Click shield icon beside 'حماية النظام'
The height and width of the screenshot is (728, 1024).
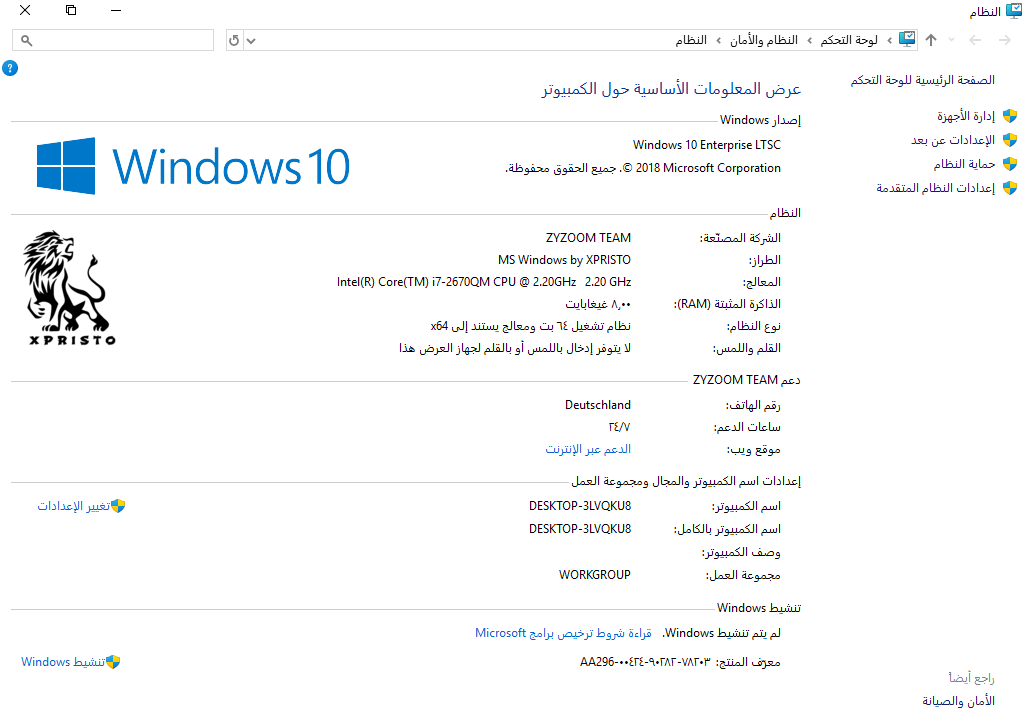click(1010, 164)
